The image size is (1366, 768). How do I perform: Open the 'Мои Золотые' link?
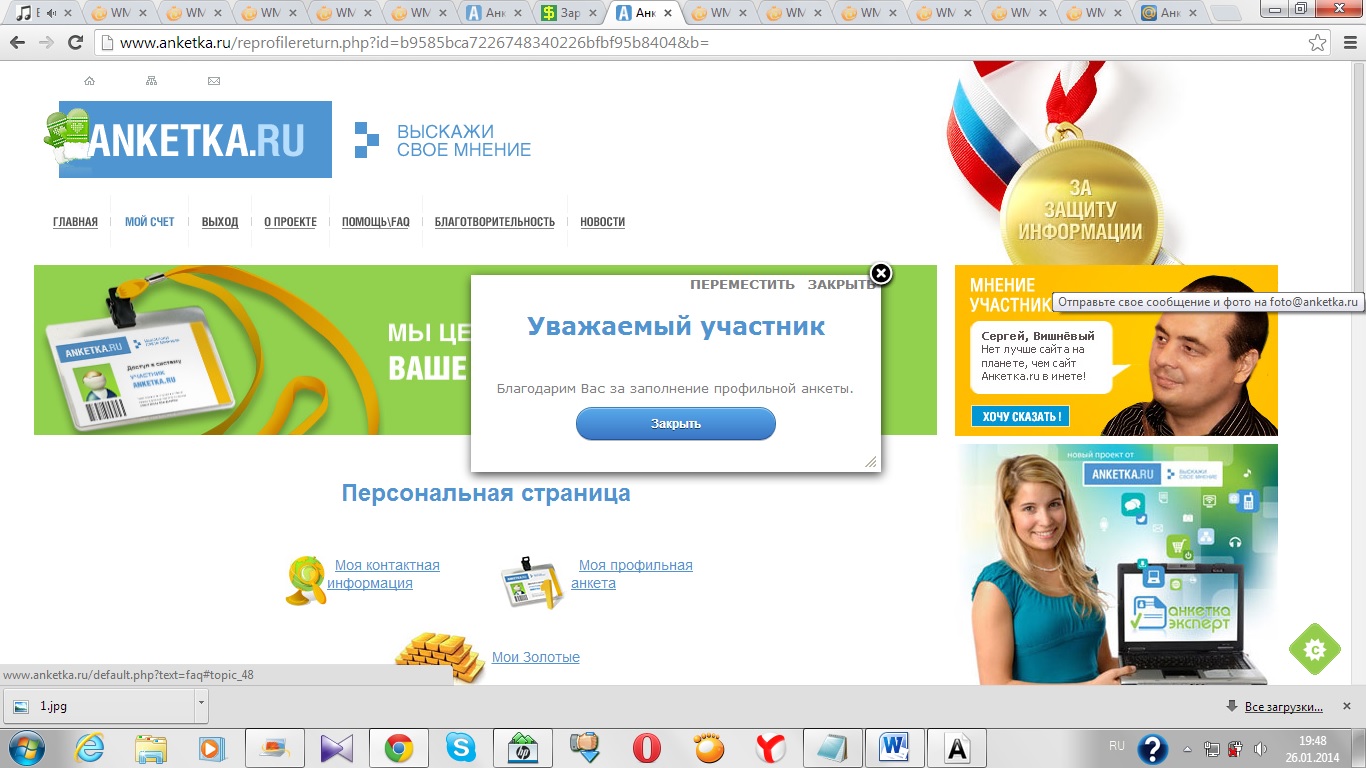click(536, 657)
